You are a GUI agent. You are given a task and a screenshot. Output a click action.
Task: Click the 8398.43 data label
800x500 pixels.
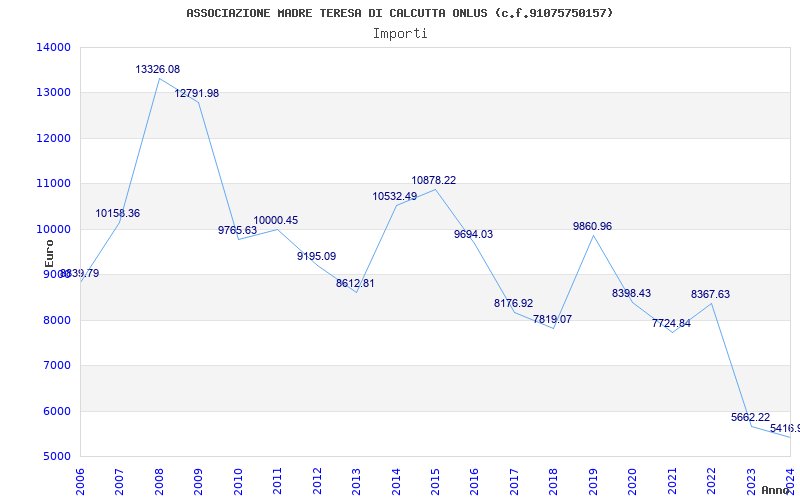click(632, 293)
